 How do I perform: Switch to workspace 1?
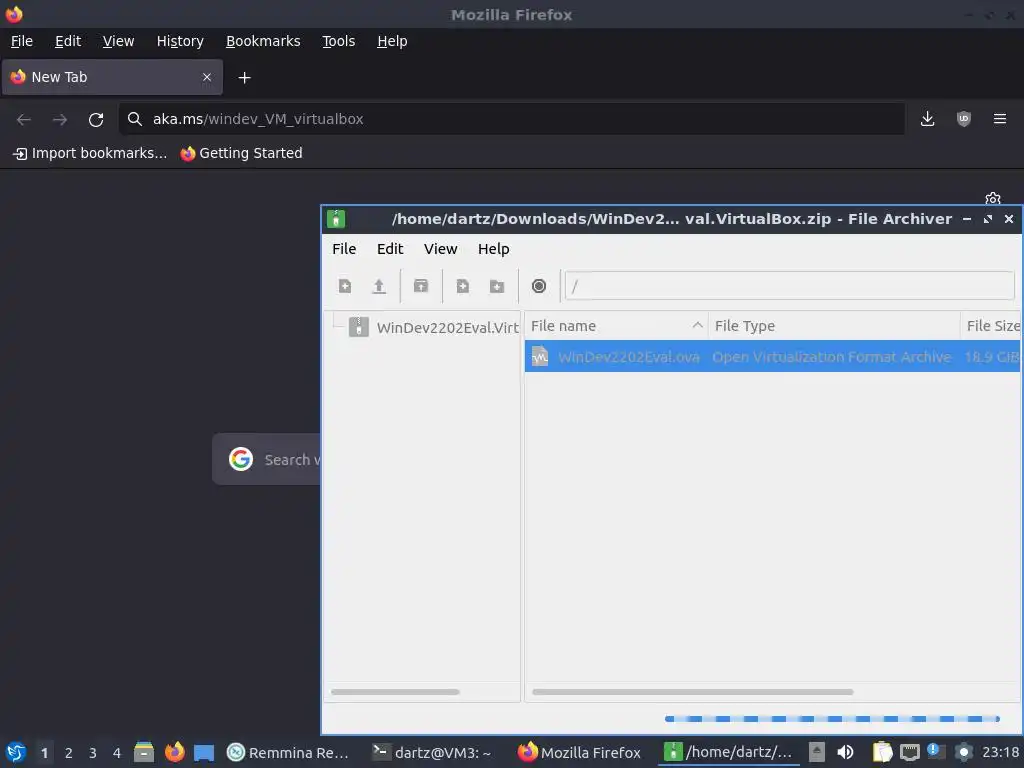point(44,753)
